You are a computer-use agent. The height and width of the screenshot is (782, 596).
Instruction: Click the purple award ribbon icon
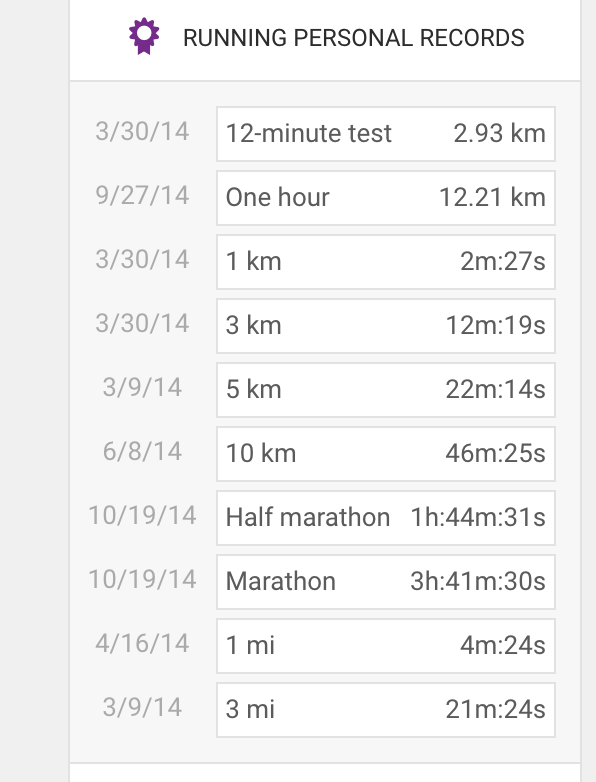coord(144,36)
